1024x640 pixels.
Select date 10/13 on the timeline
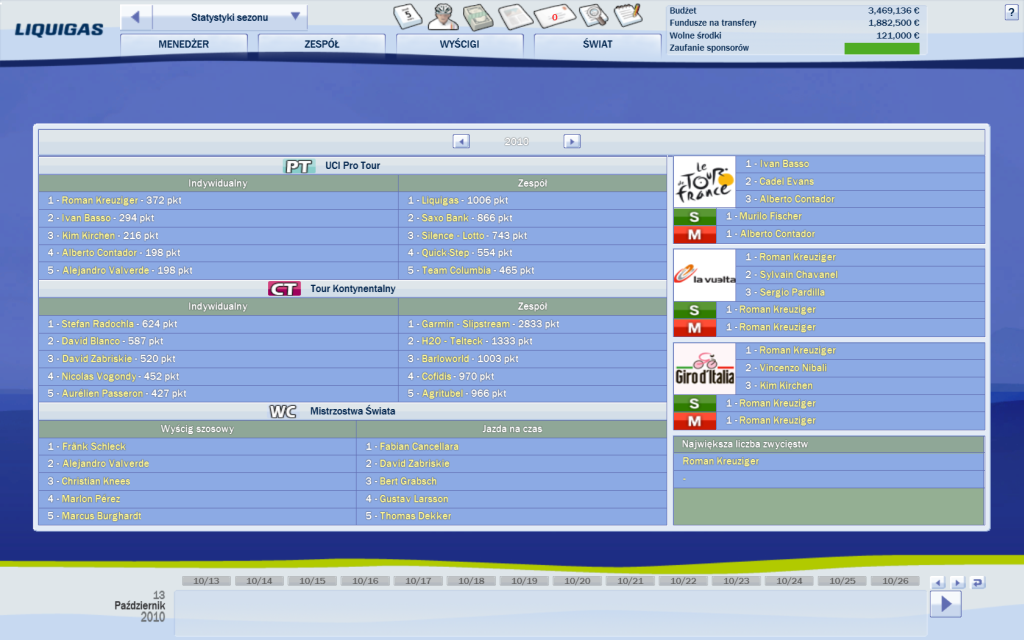pos(206,581)
